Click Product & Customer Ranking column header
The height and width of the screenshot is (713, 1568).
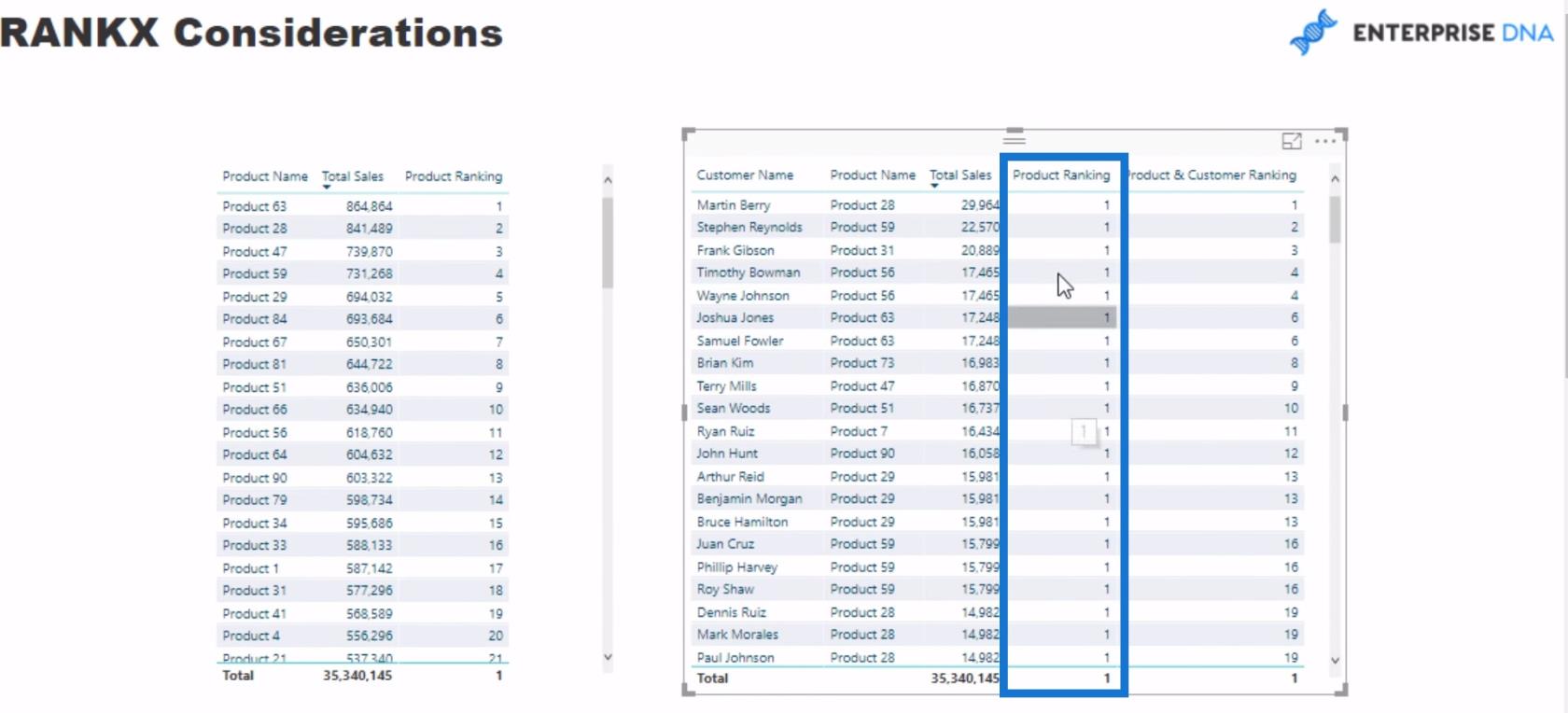[x=1212, y=175]
